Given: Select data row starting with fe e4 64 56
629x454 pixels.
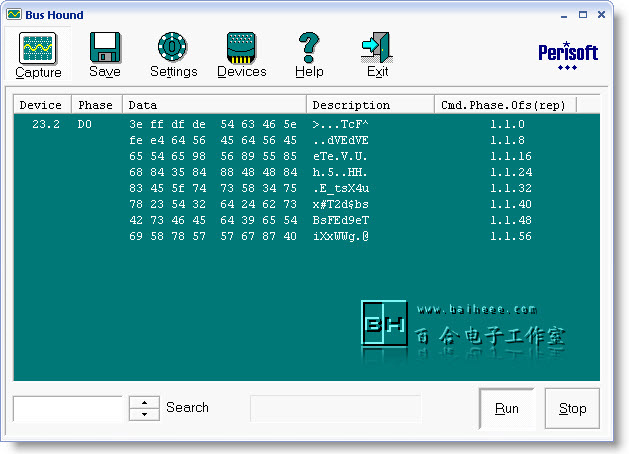Looking at the screenshot, I should coord(213,140).
